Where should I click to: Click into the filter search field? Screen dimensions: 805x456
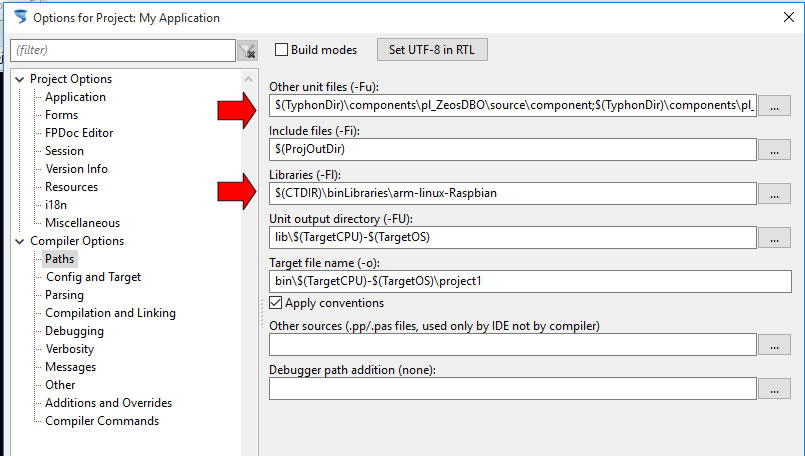click(123, 50)
